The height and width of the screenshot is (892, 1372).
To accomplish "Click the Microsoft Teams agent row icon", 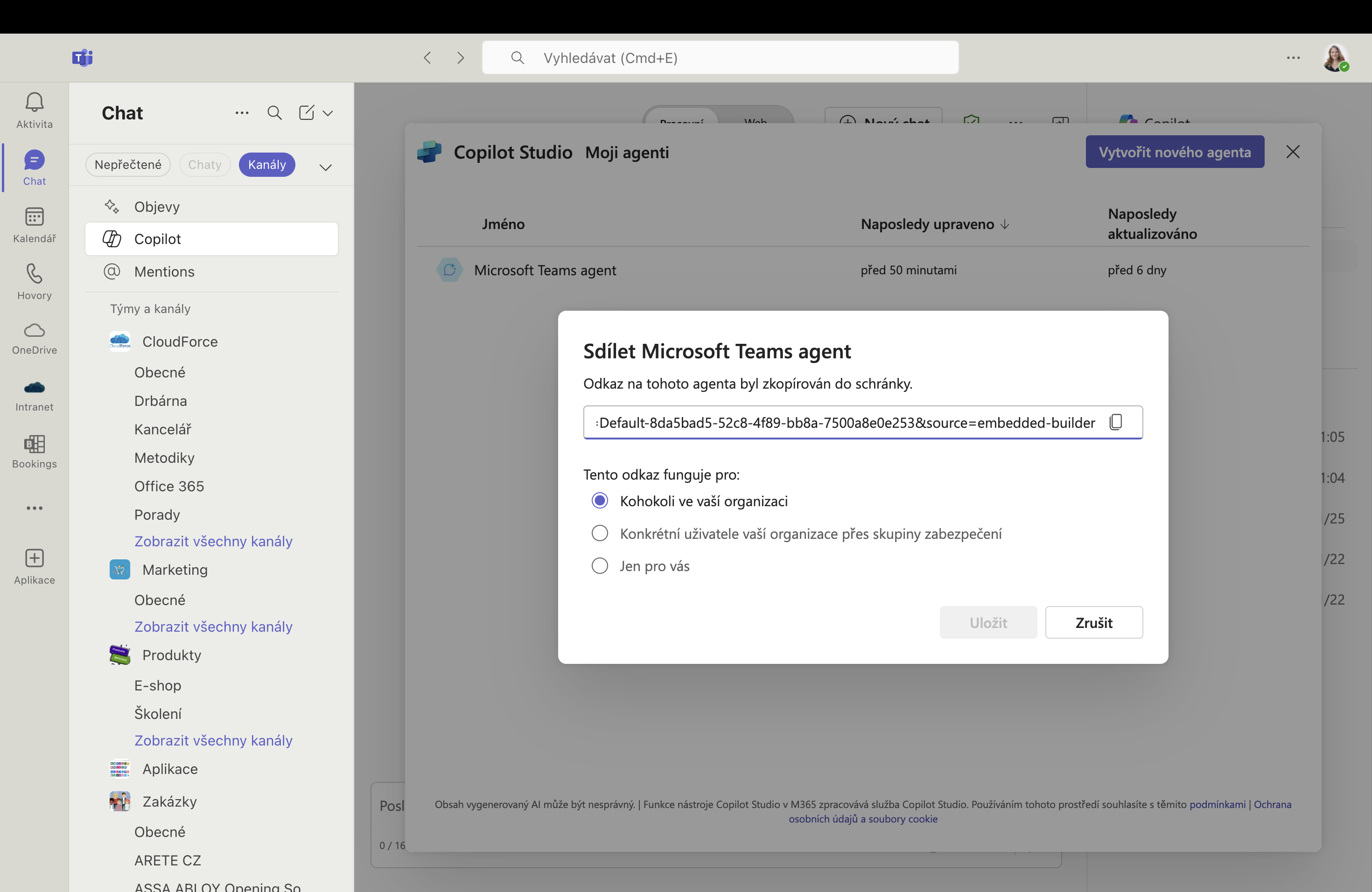I will [x=450, y=270].
